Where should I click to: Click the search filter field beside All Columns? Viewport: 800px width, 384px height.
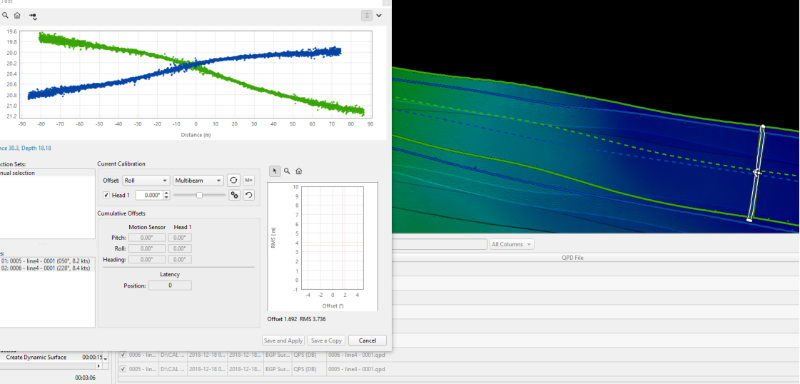439,244
